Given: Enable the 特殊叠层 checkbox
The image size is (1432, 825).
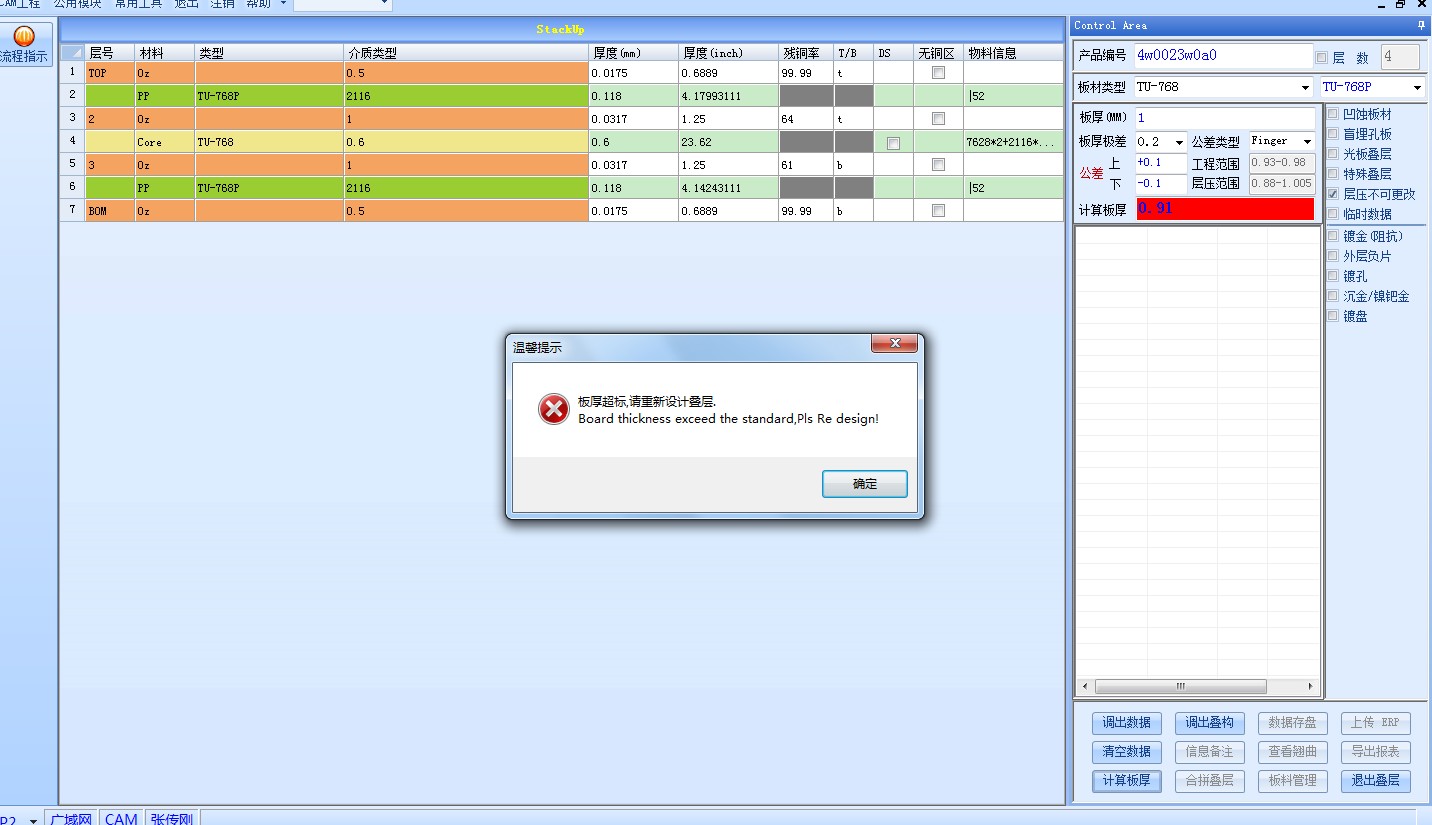Looking at the screenshot, I should click(1333, 174).
